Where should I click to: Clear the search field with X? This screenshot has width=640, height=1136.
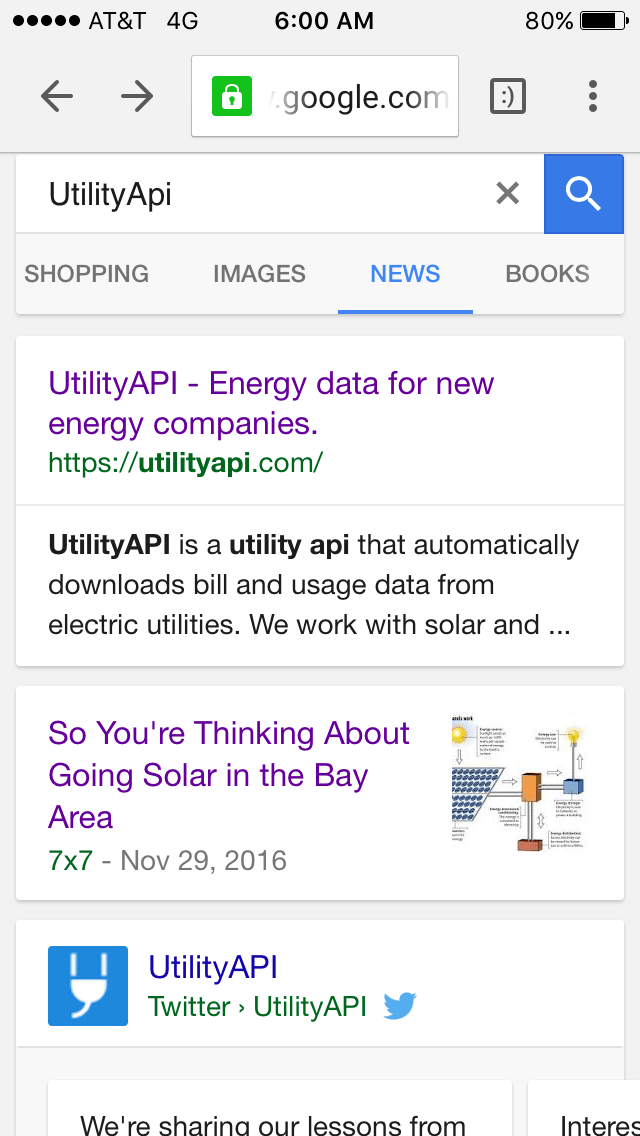508,193
